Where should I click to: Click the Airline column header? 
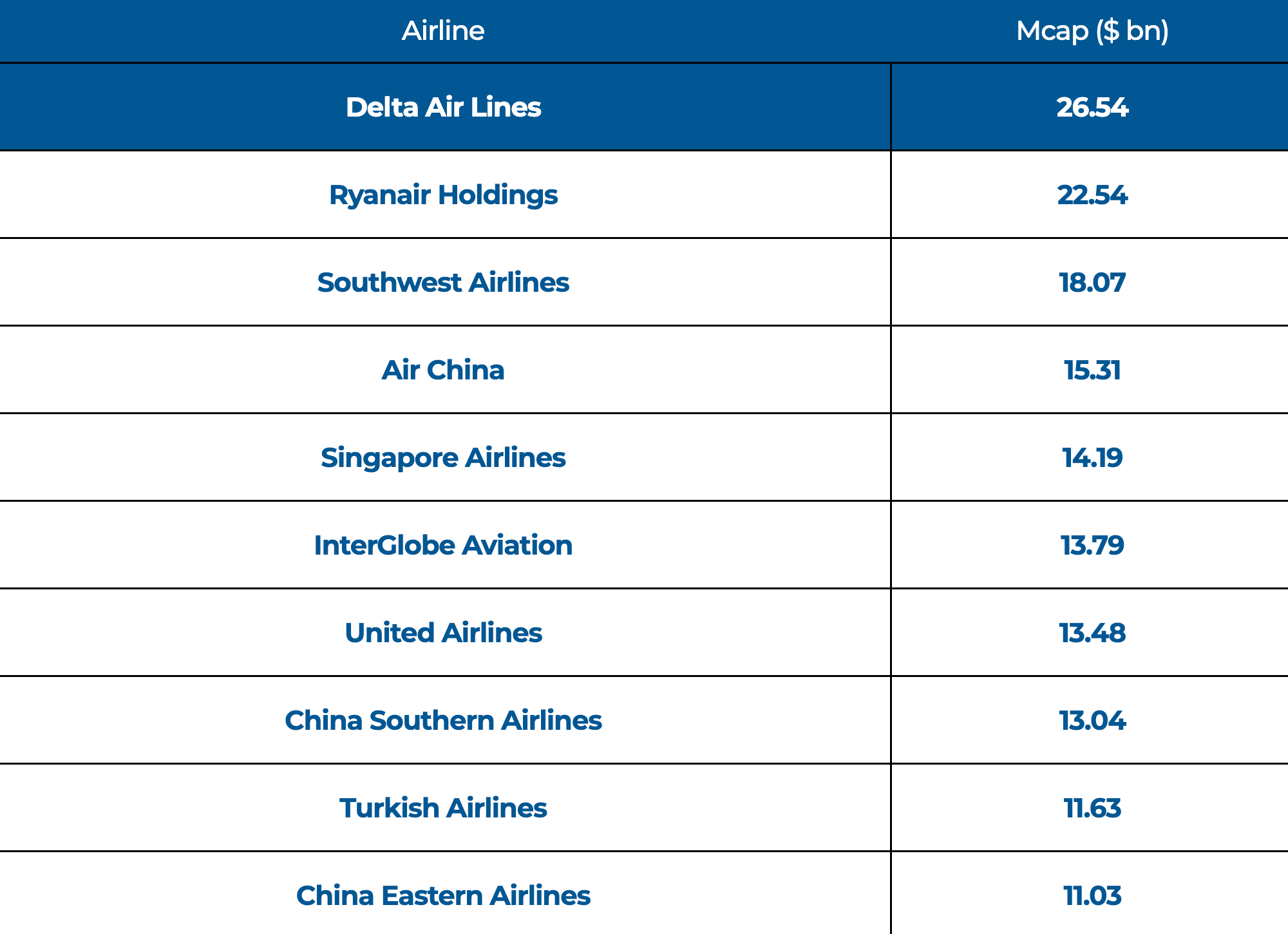click(443, 31)
